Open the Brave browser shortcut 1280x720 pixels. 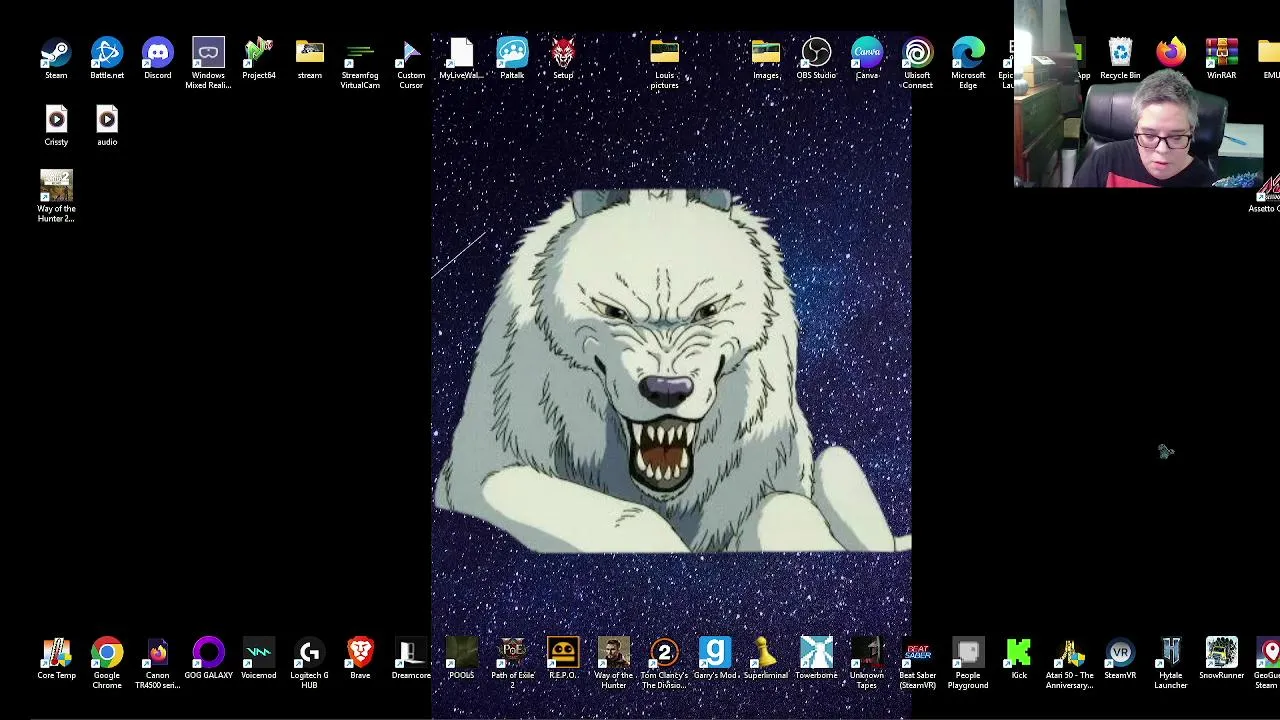[360, 653]
